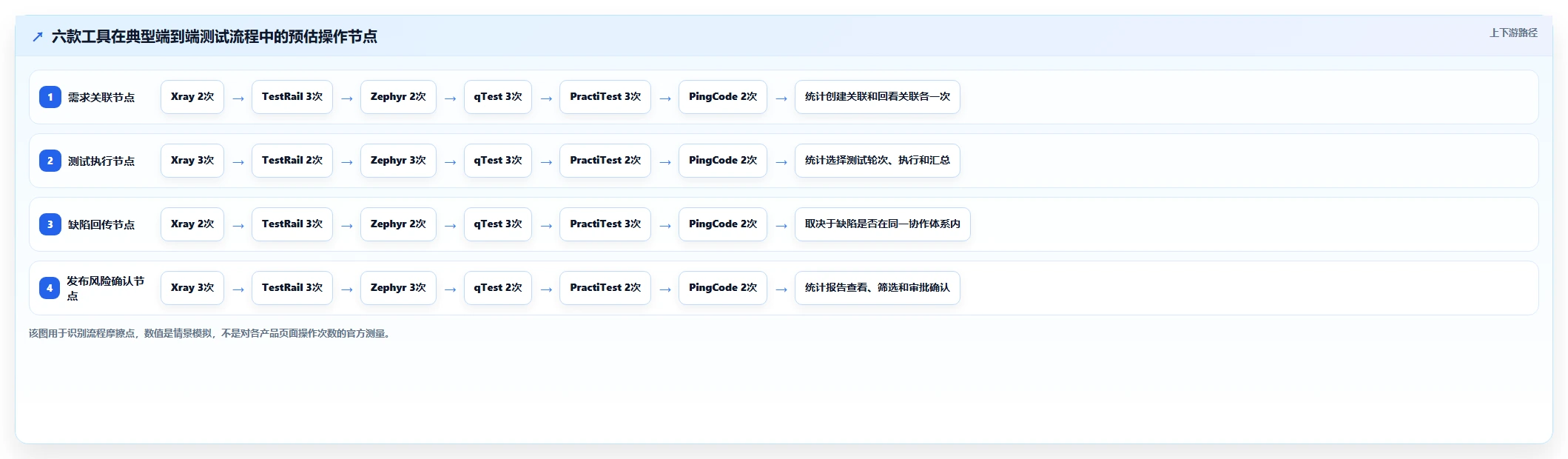Click PractiTest 2次 chip in 测试执行节点 row
Image resolution: width=1568 pixels, height=459 pixels.
(x=605, y=161)
